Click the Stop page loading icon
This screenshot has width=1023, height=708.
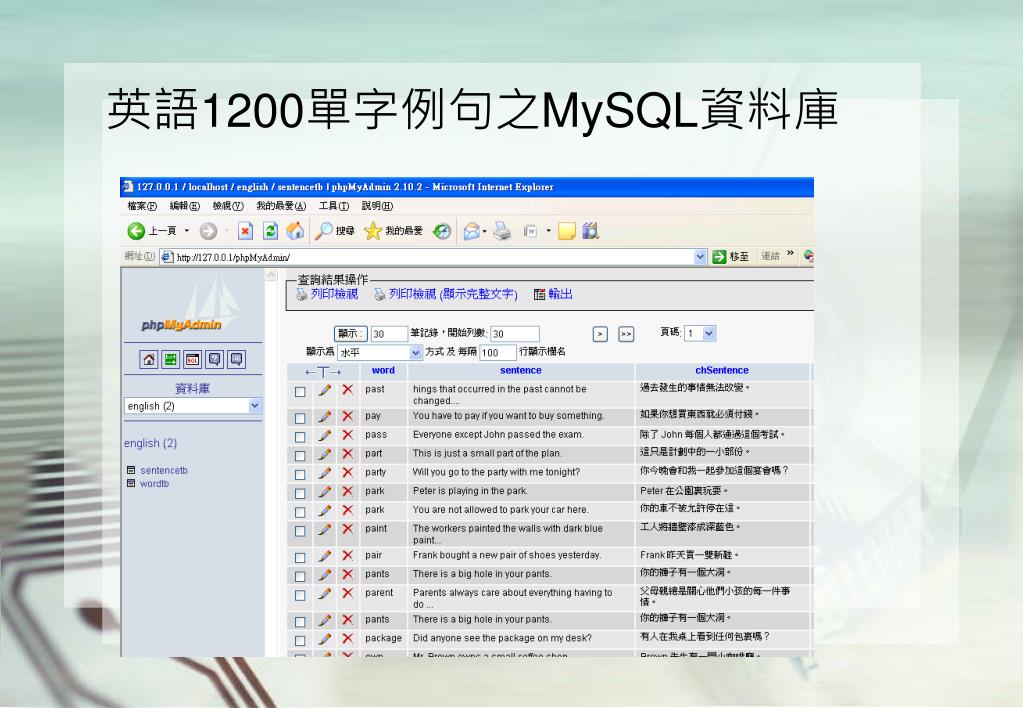click(245, 231)
